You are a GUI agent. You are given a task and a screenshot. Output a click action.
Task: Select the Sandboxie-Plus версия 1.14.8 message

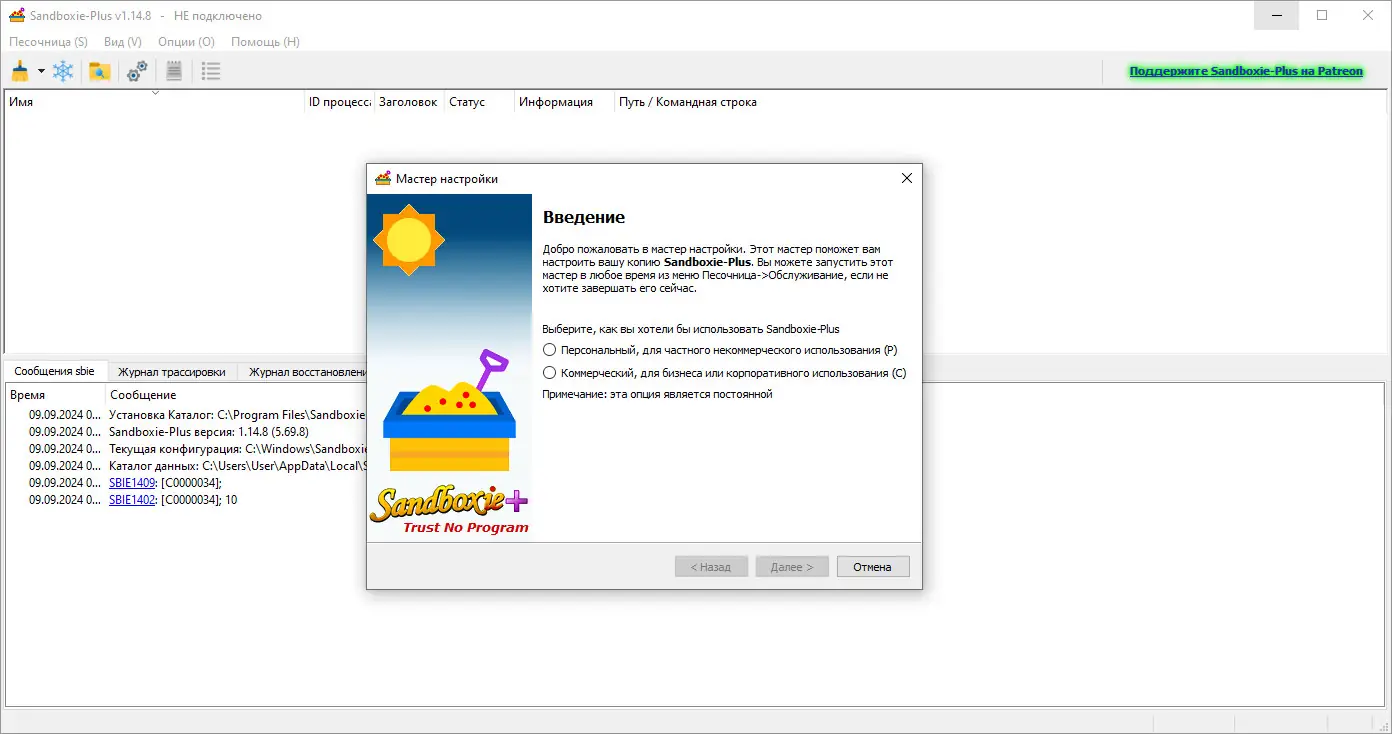point(209,432)
